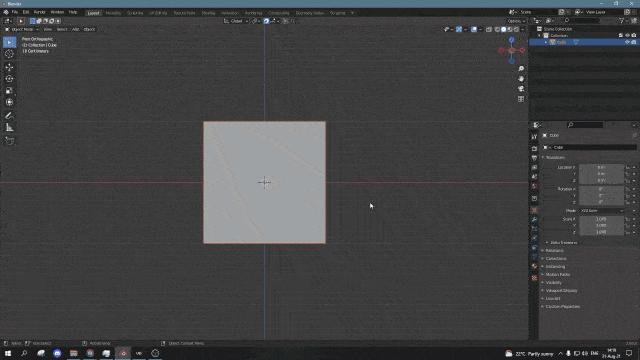Expand the Visibility panel
640x360 pixels.
pyautogui.click(x=552, y=282)
